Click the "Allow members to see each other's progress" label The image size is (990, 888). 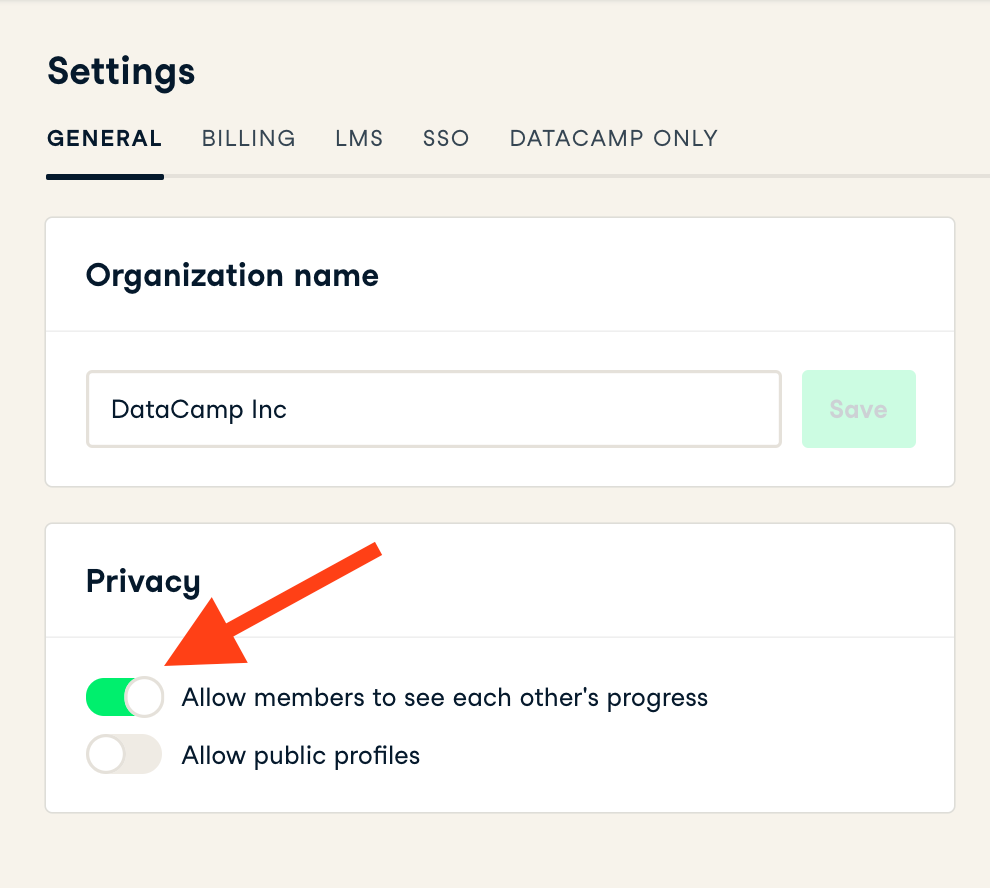coord(444,697)
